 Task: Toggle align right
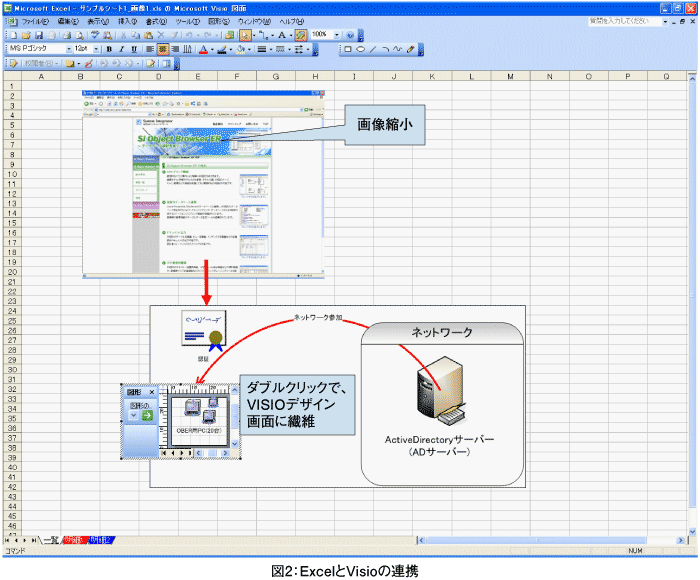[x=175, y=50]
